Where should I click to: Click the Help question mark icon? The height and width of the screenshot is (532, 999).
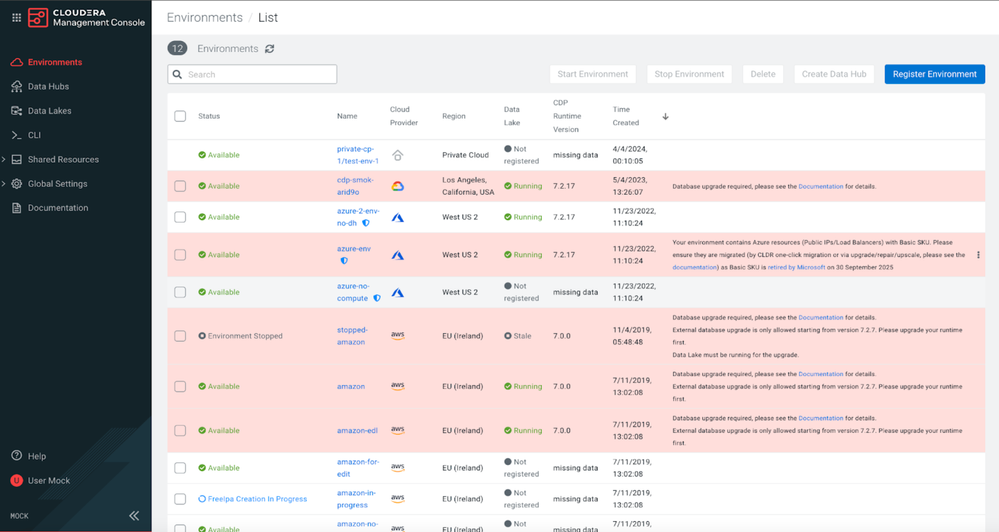17,456
